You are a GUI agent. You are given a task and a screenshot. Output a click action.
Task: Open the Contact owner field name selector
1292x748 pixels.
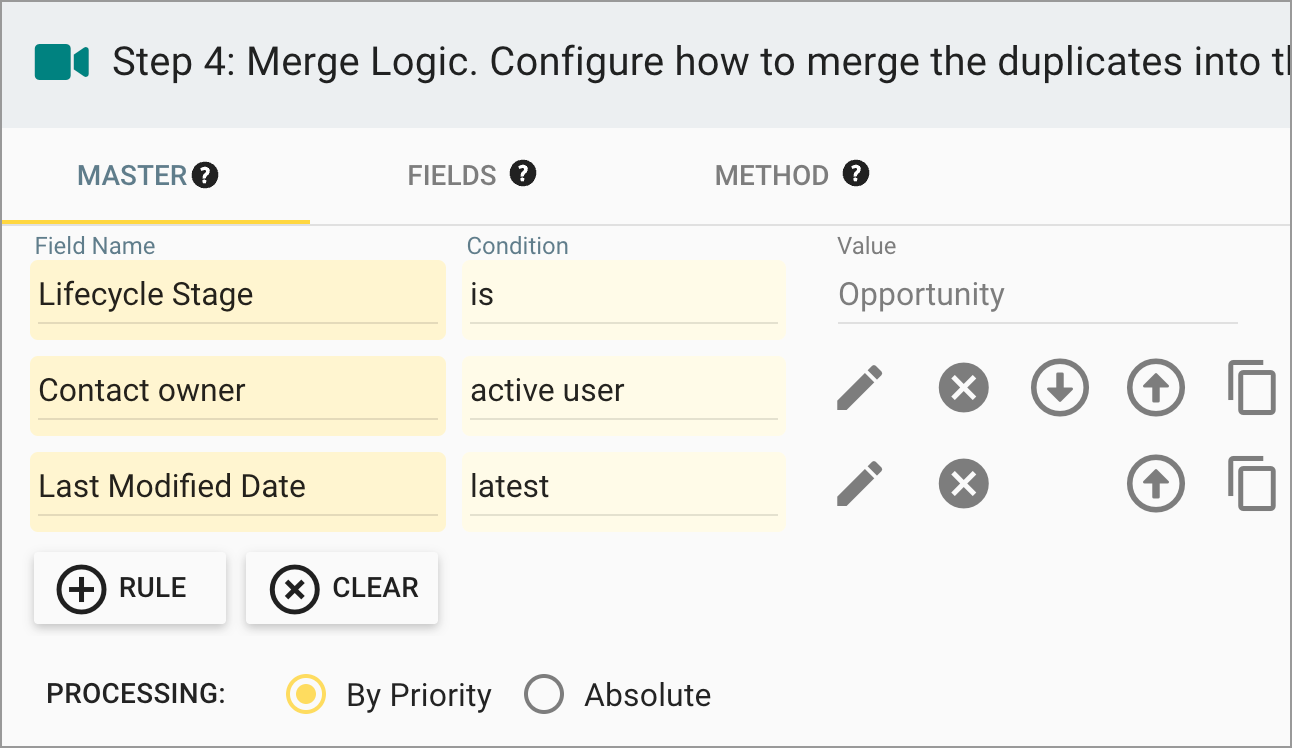[x=238, y=395]
